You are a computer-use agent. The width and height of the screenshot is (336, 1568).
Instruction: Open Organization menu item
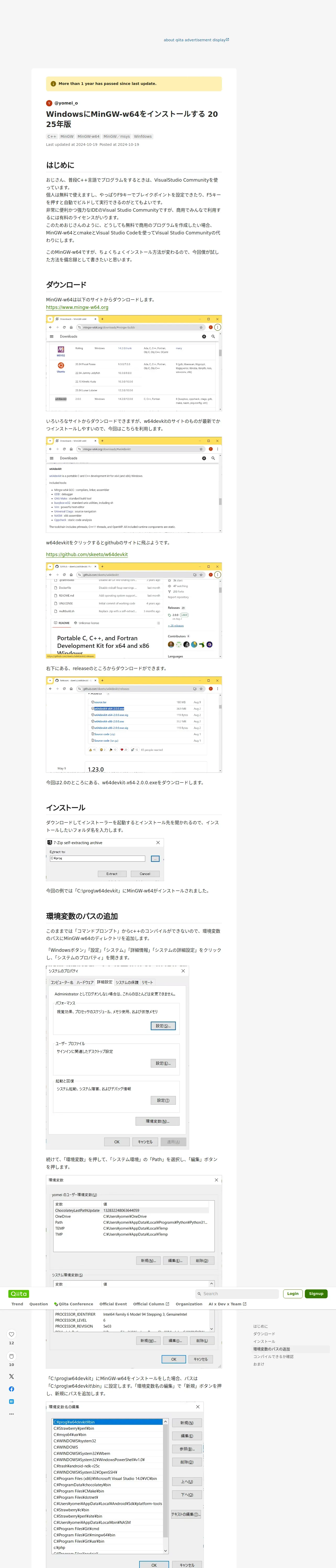click(x=189, y=1304)
